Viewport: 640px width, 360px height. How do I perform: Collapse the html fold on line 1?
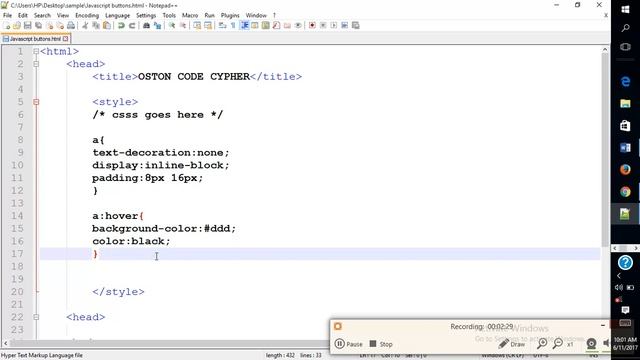pos(36,51)
